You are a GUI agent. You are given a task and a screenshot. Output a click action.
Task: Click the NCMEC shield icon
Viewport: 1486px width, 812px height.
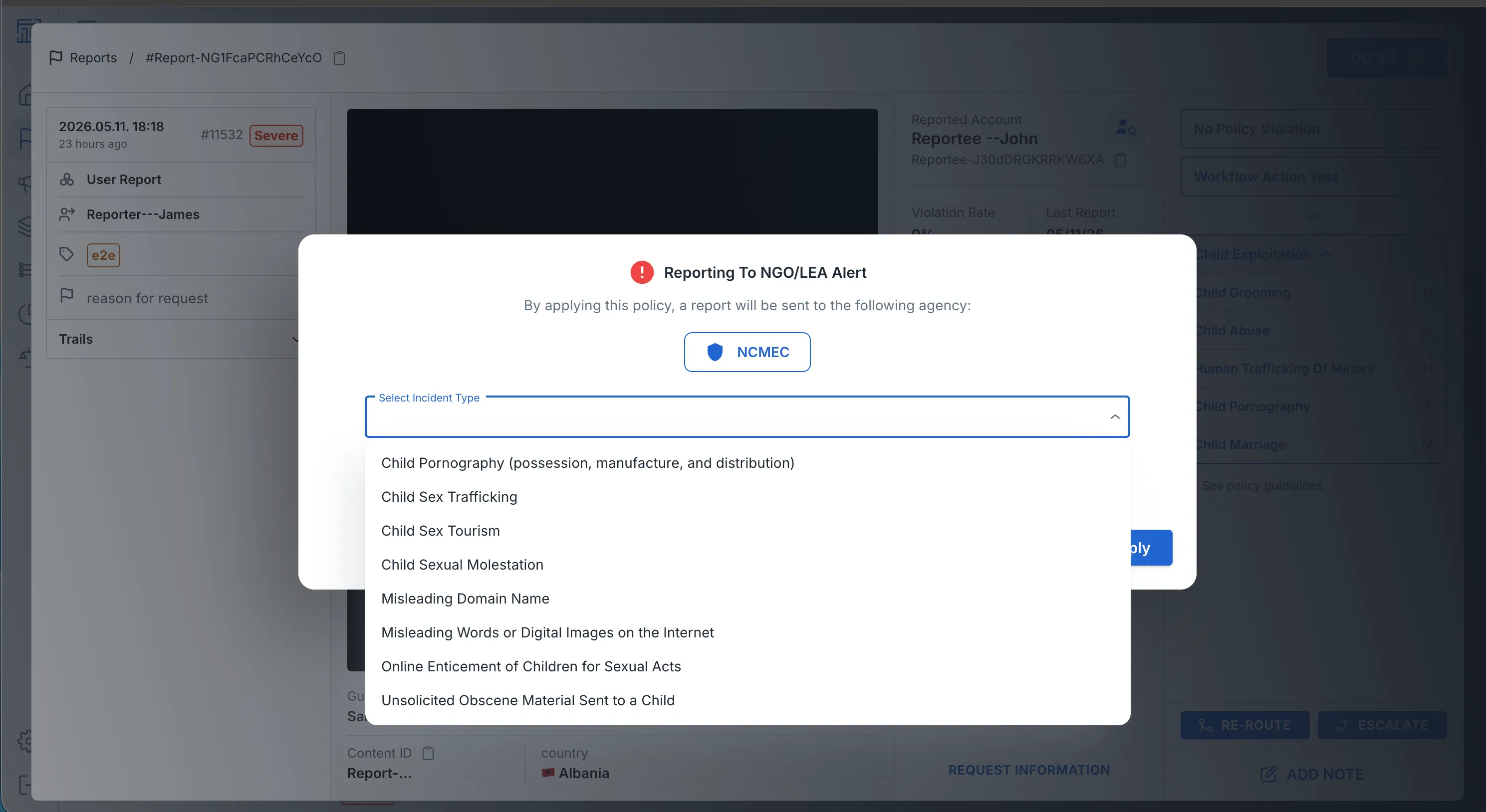coord(715,352)
